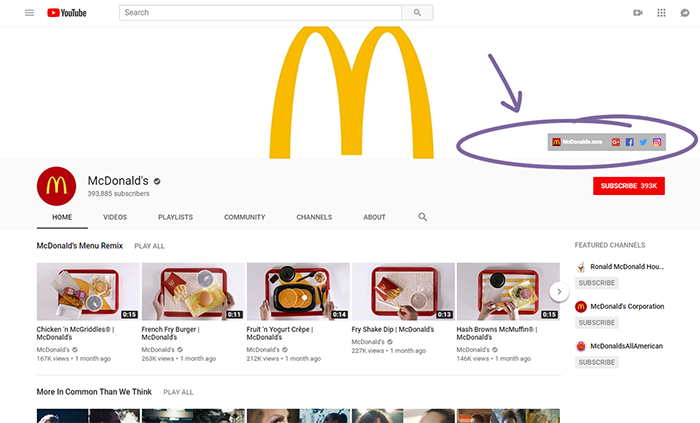Go to YouTube home via logo
The height and width of the screenshot is (423, 700).
[x=67, y=12]
